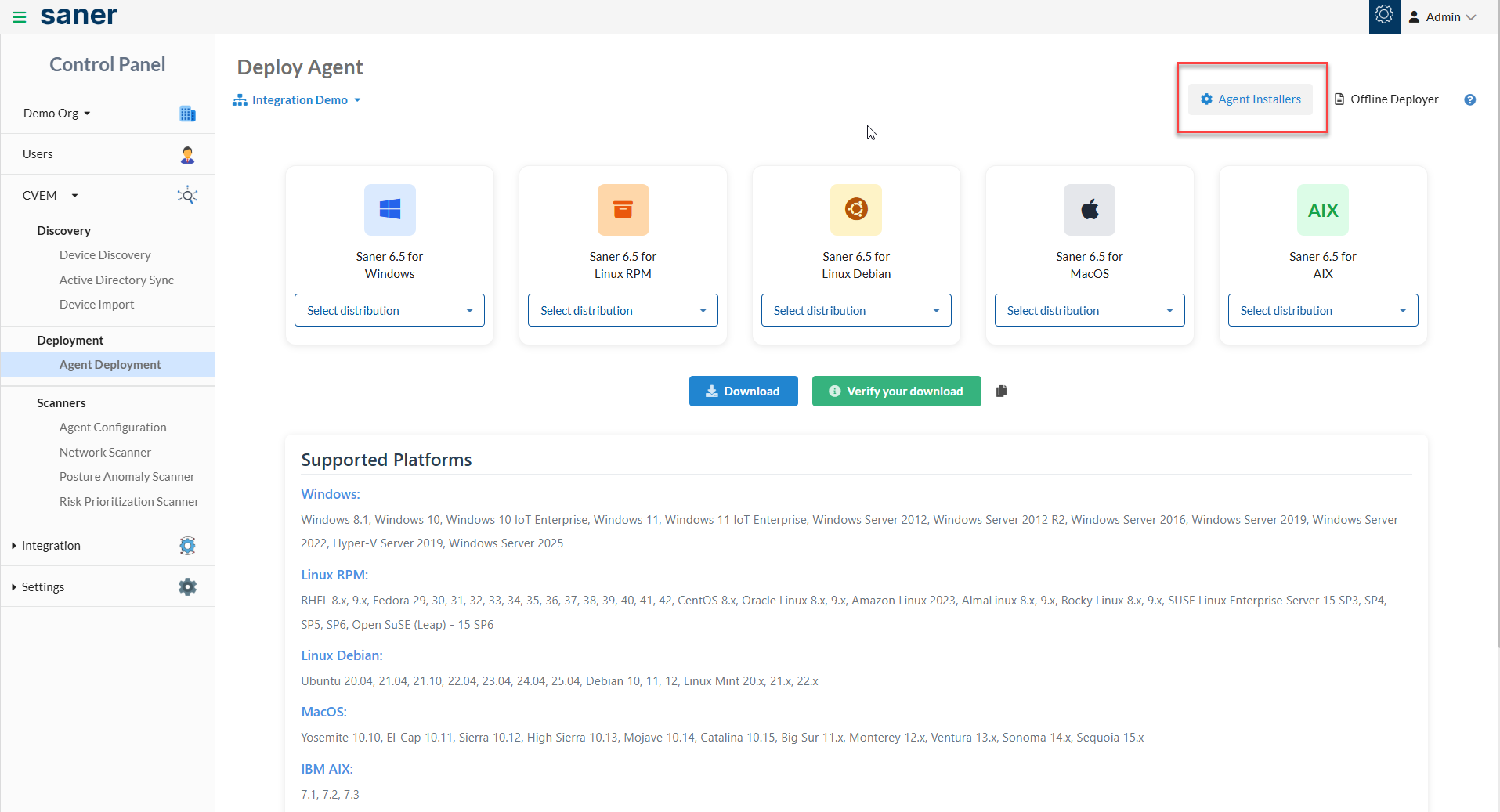1500x812 pixels.
Task: Open the hamburger menu beside saner logo
Action: click(x=20, y=16)
